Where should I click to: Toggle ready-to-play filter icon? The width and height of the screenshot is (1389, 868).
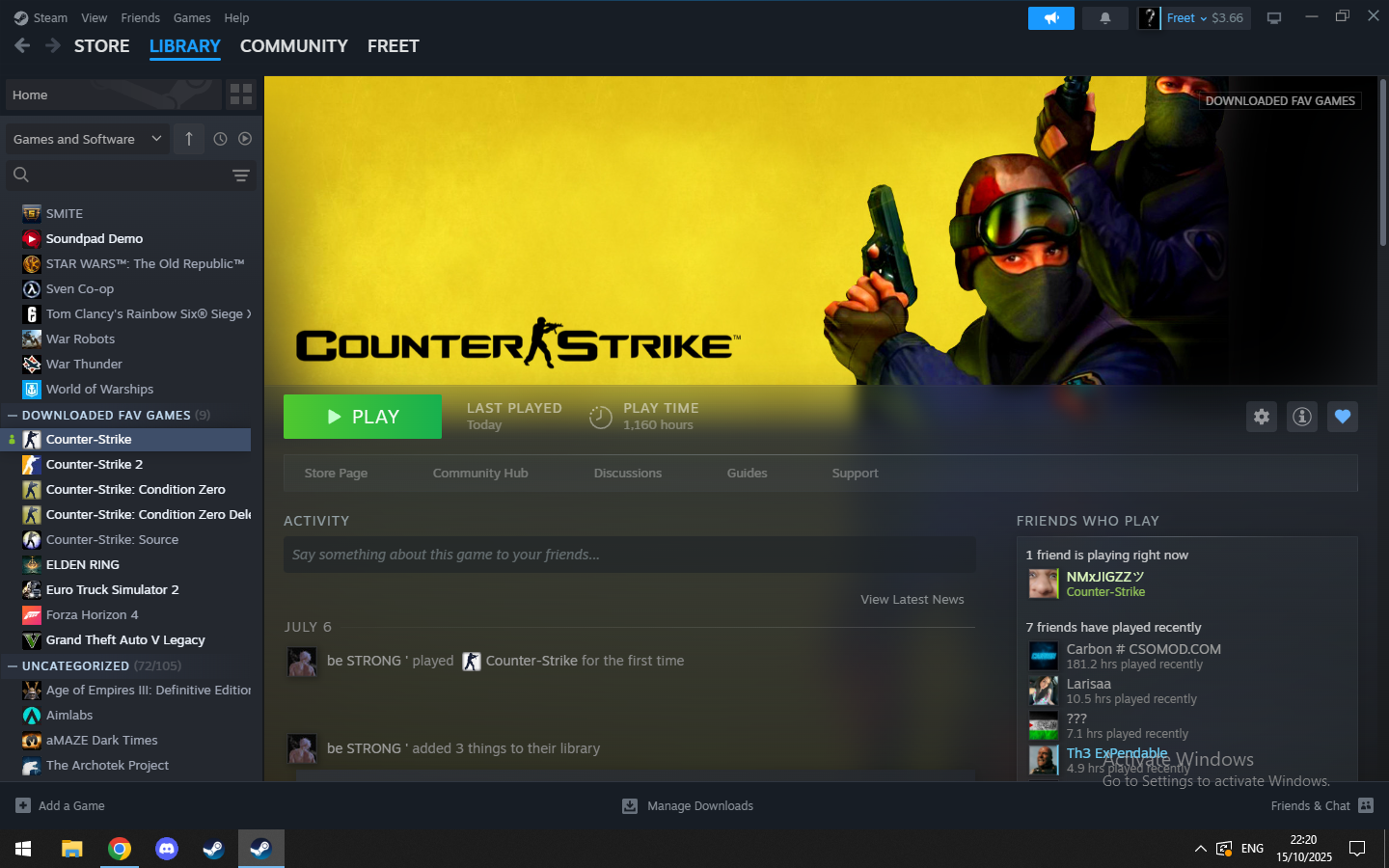(245, 139)
